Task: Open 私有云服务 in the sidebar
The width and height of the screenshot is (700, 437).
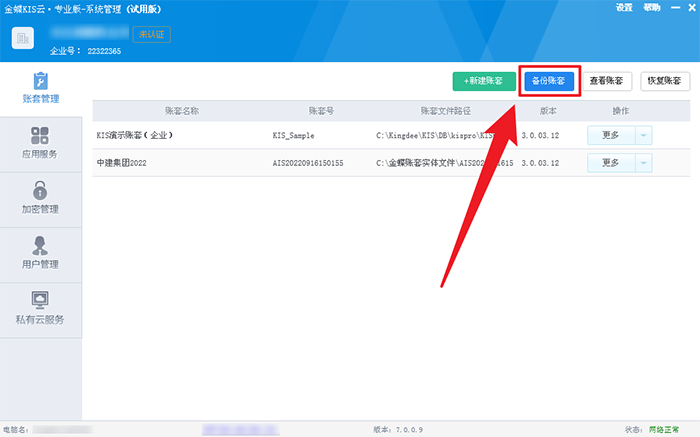Action: 41,308
